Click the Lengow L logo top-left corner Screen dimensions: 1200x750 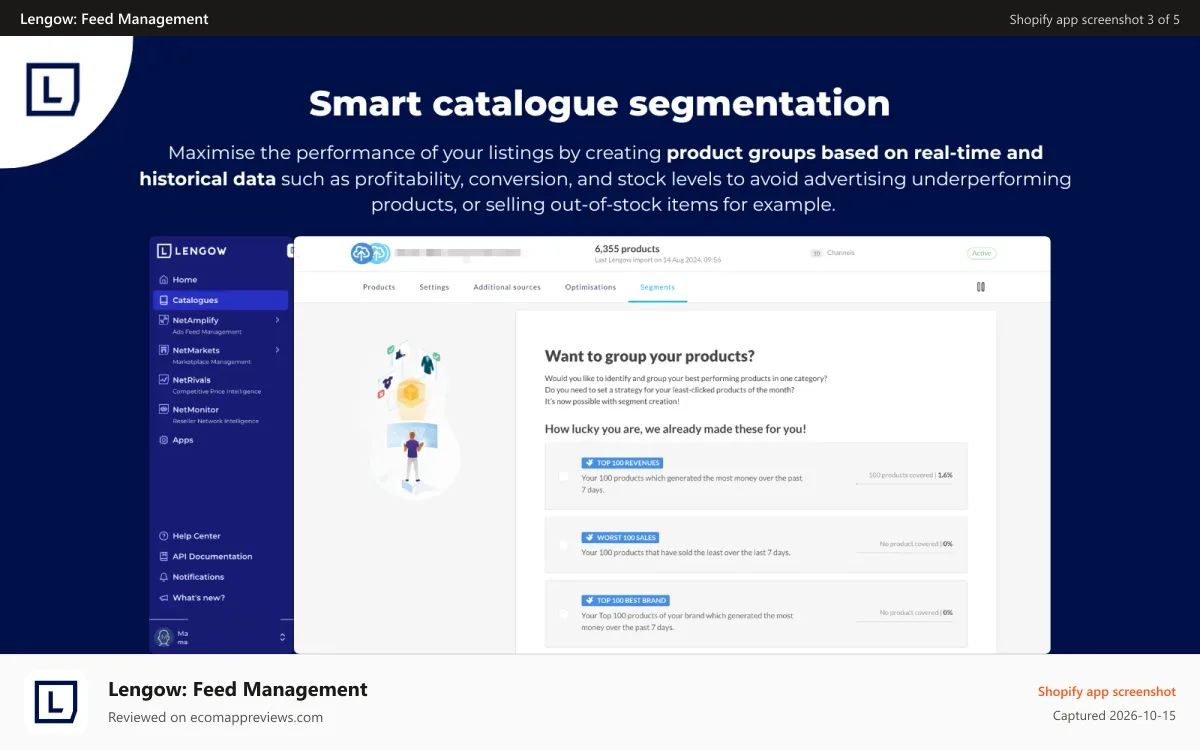(53, 90)
